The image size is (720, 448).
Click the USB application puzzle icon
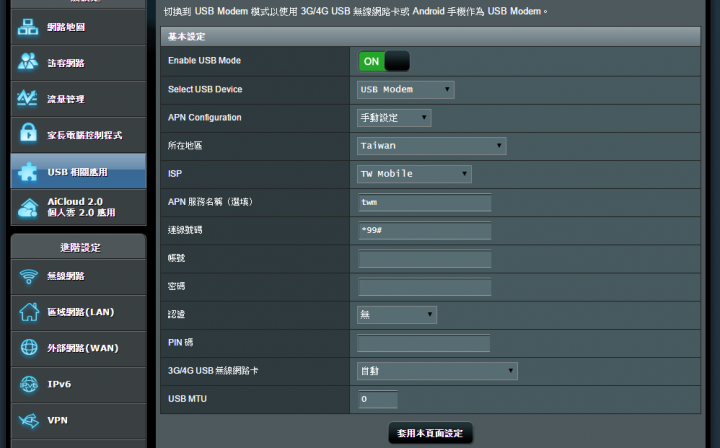(x=28, y=172)
